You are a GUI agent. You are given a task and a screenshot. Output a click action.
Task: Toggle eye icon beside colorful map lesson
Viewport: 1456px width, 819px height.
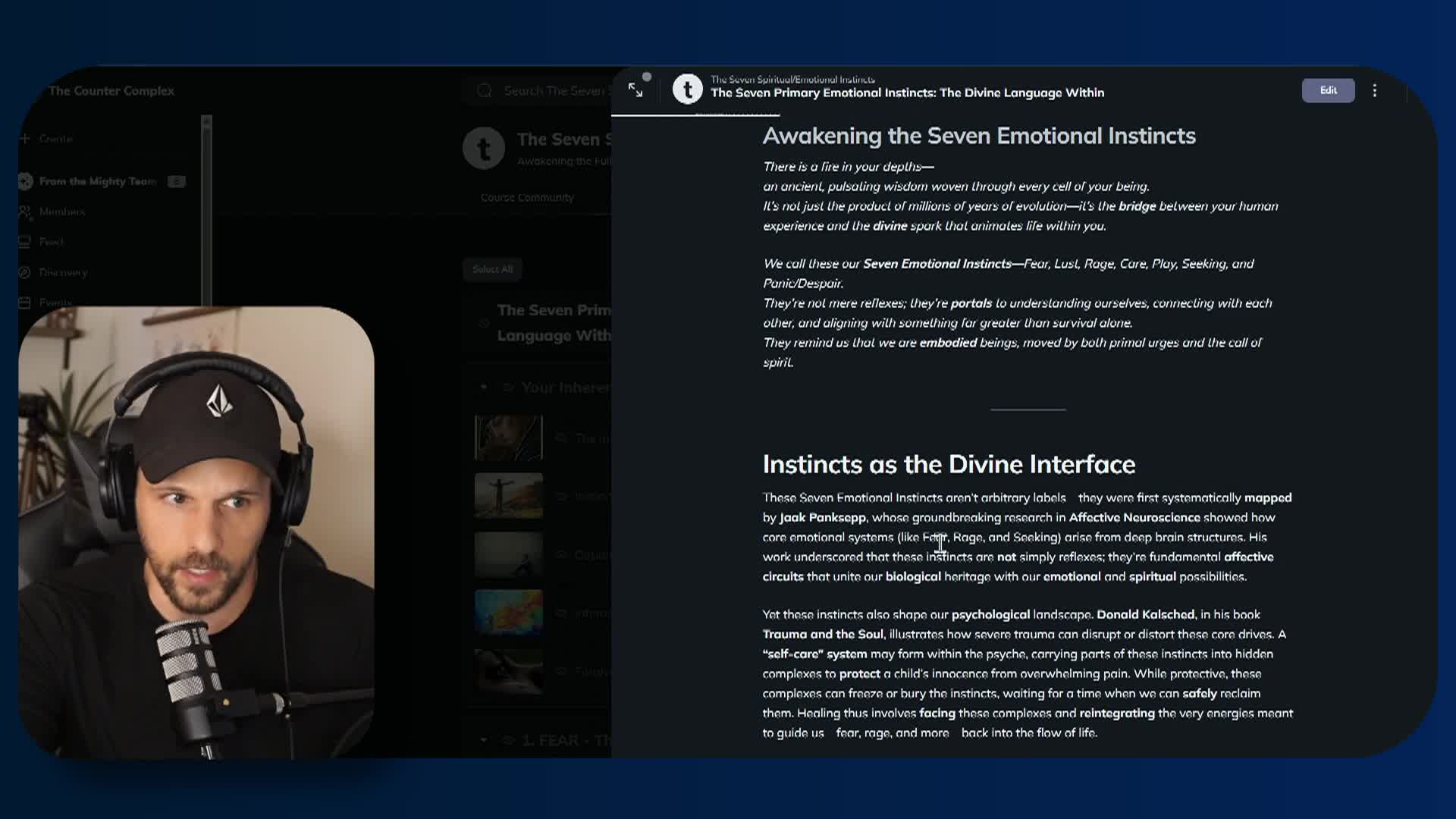coord(562,613)
